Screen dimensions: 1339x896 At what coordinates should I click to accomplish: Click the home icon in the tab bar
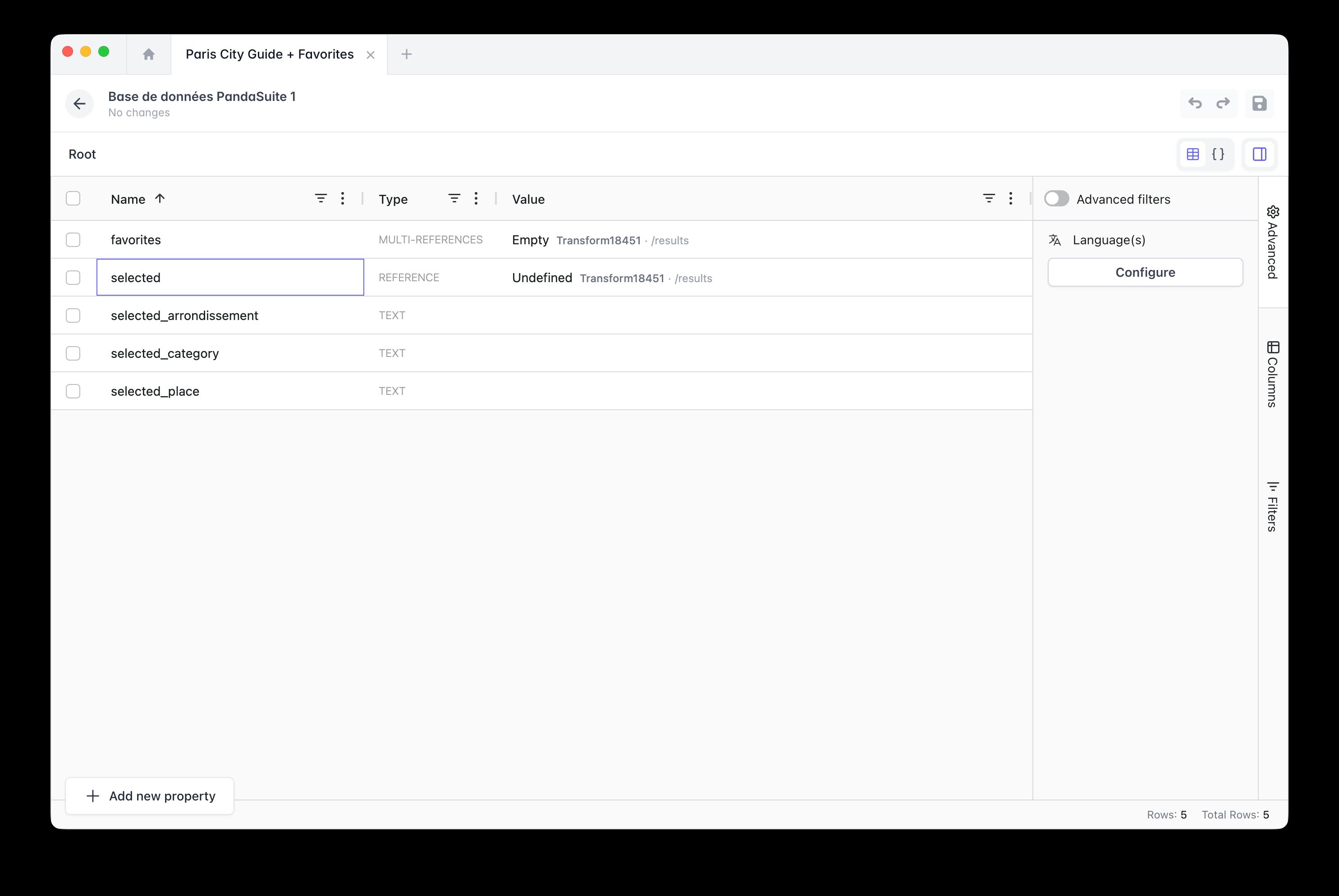coord(149,54)
